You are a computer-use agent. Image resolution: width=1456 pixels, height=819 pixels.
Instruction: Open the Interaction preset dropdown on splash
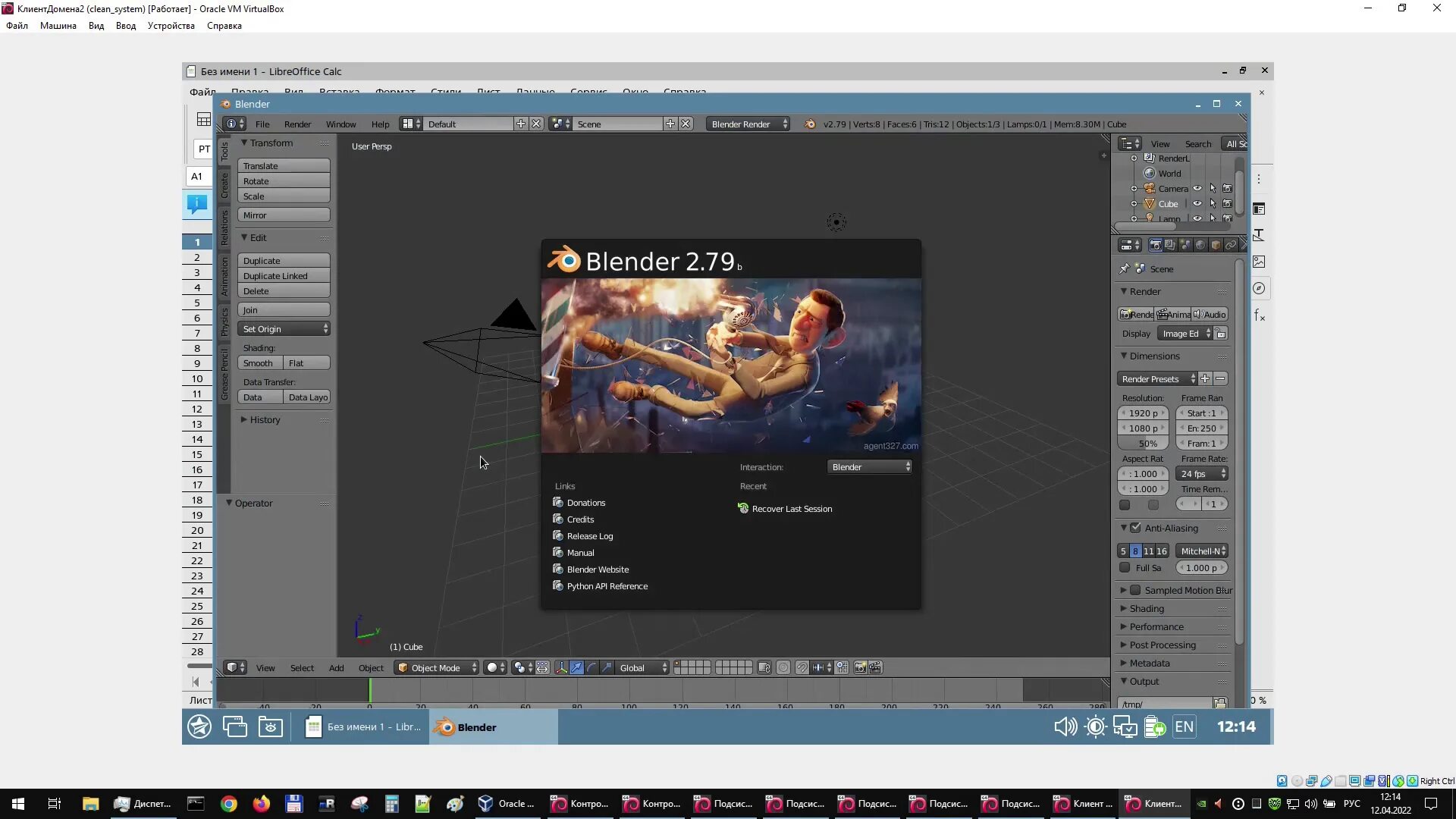[870, 467]
